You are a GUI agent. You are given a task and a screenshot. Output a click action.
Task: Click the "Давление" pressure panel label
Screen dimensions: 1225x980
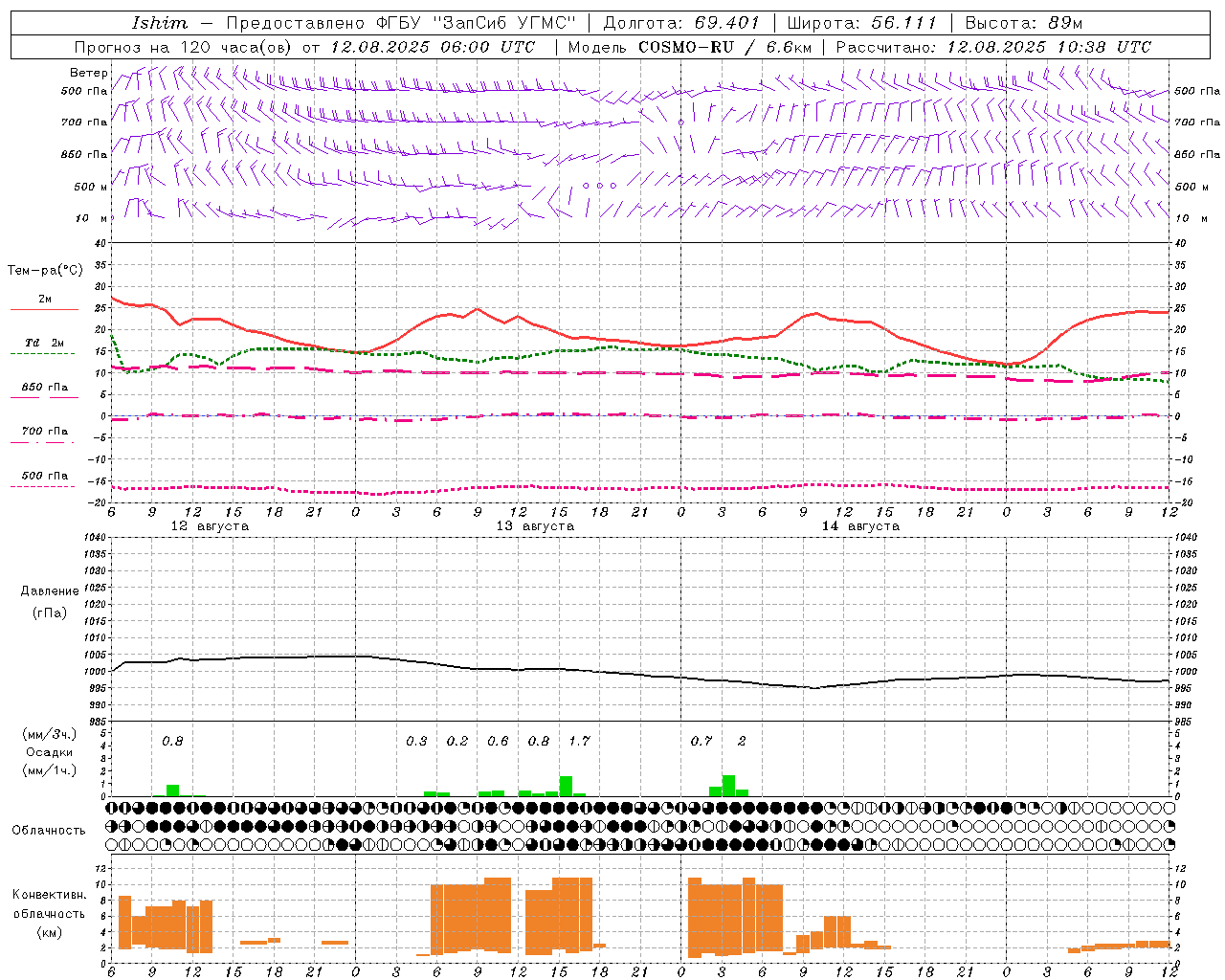50,591
